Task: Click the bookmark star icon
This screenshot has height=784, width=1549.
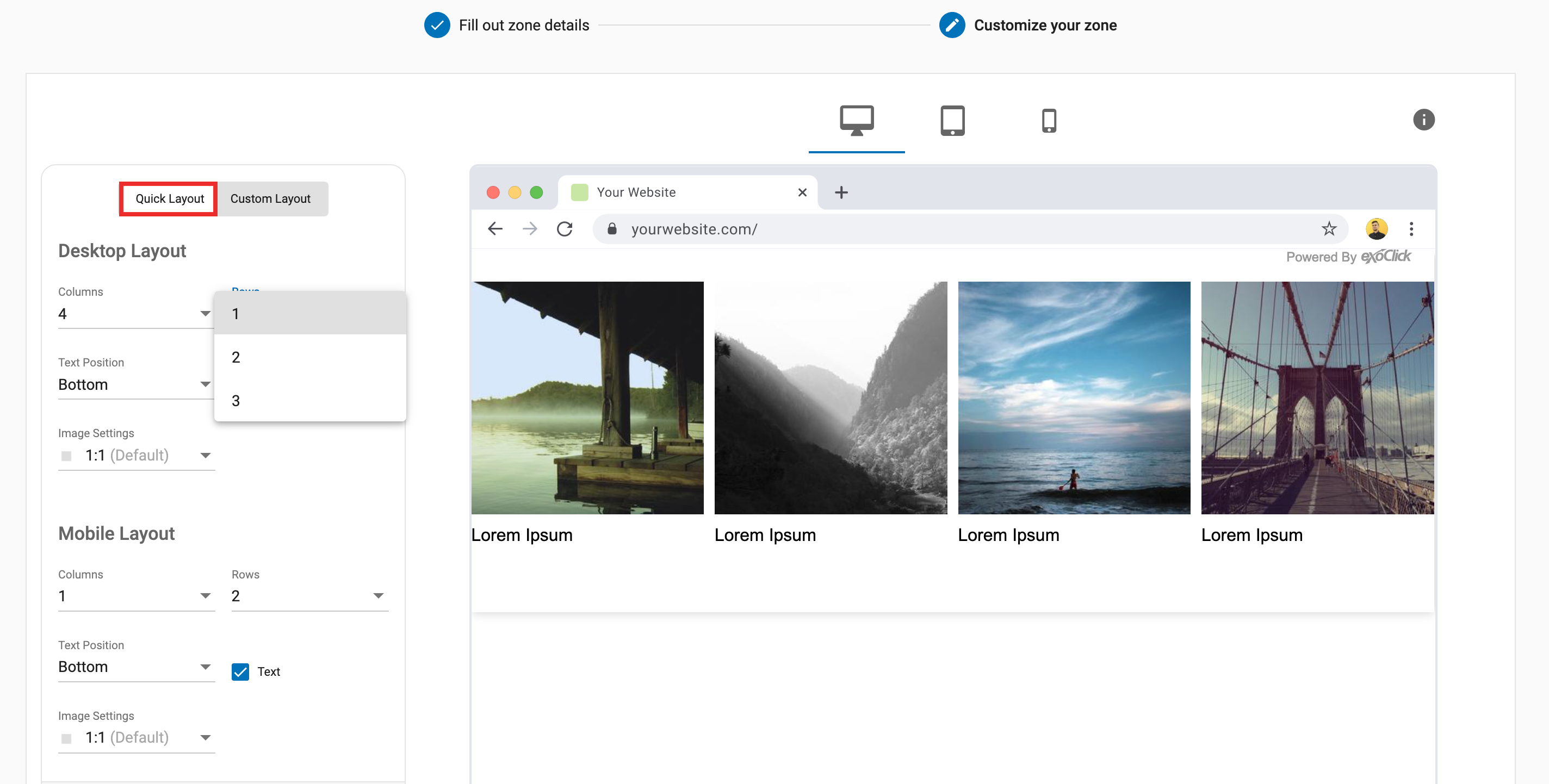Action: (1328, 229)
